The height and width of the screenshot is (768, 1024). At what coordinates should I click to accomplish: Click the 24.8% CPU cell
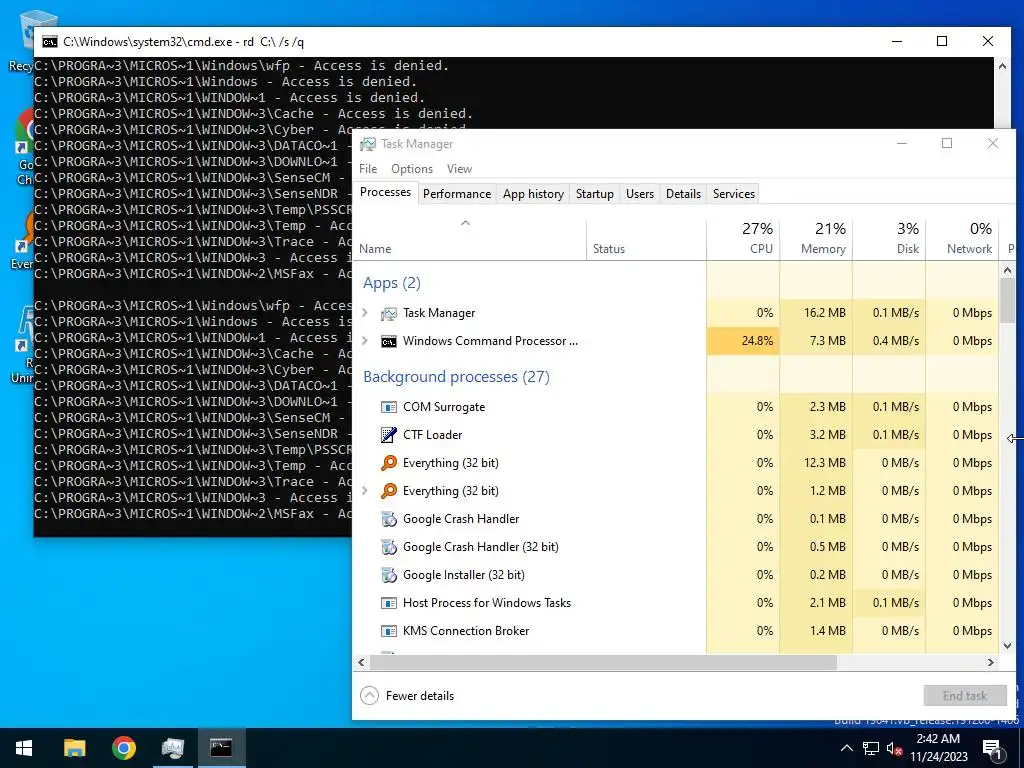(x=743, y=341)
